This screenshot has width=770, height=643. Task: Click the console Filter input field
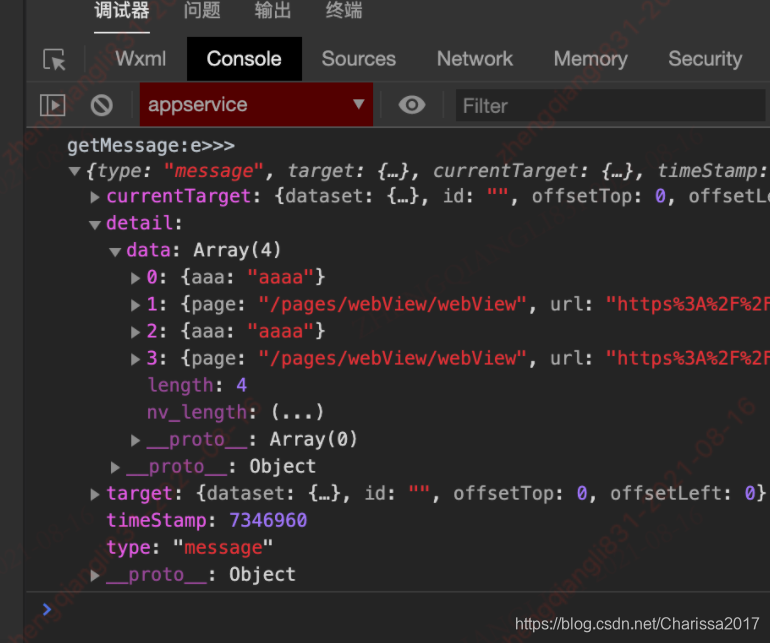610,105
